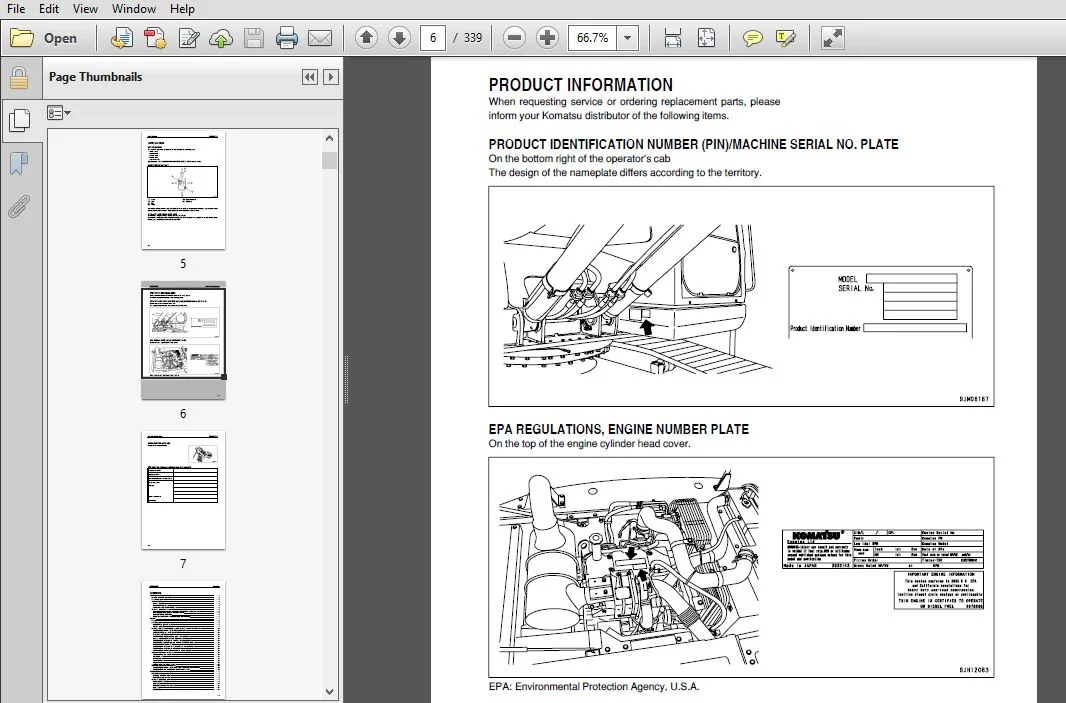Select the table of contents thumbnail below page 7
This screenshot has height=703, width=1066.
183,639
